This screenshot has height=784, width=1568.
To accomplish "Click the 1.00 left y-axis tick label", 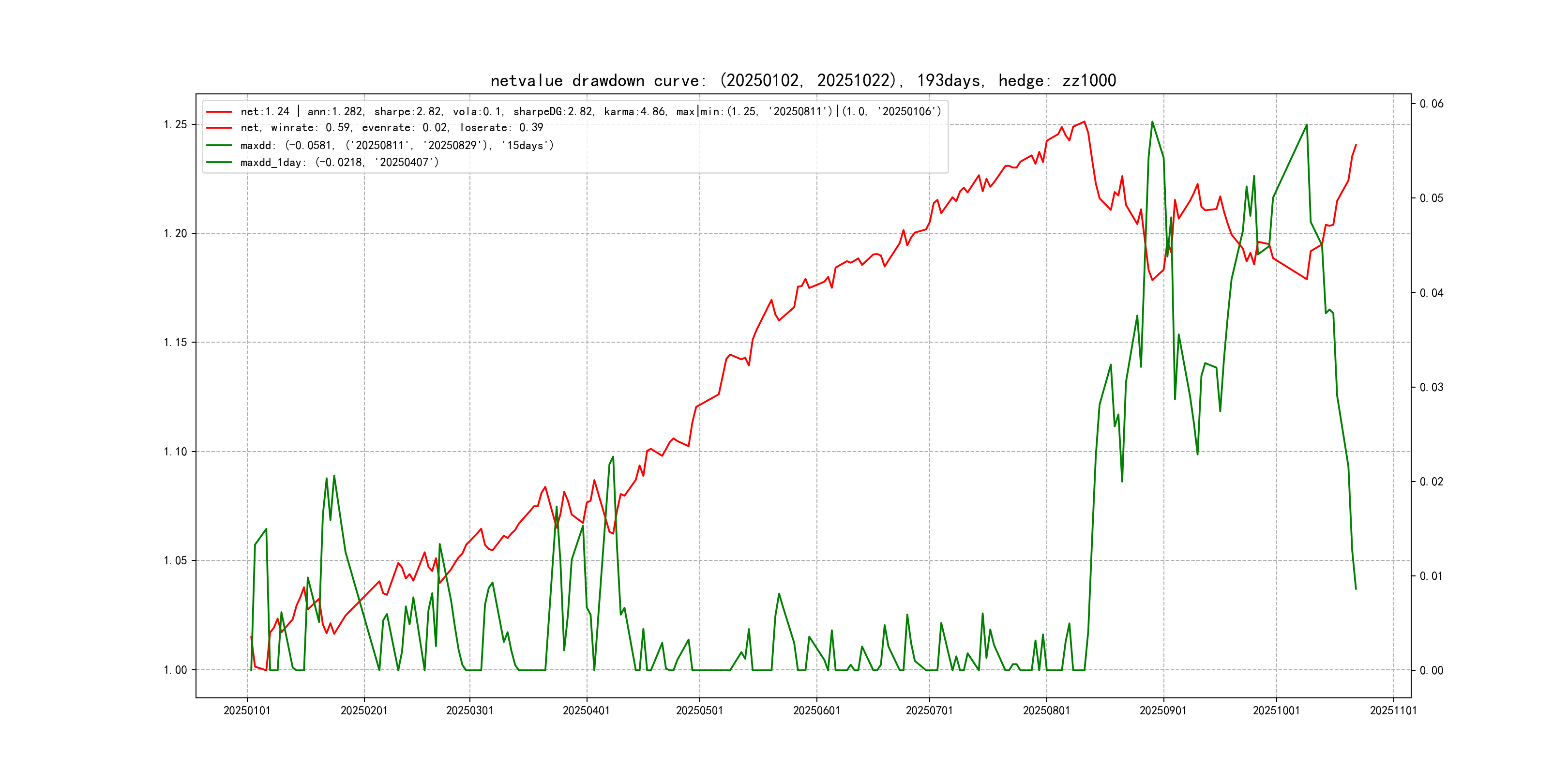I will click(175, 670).
